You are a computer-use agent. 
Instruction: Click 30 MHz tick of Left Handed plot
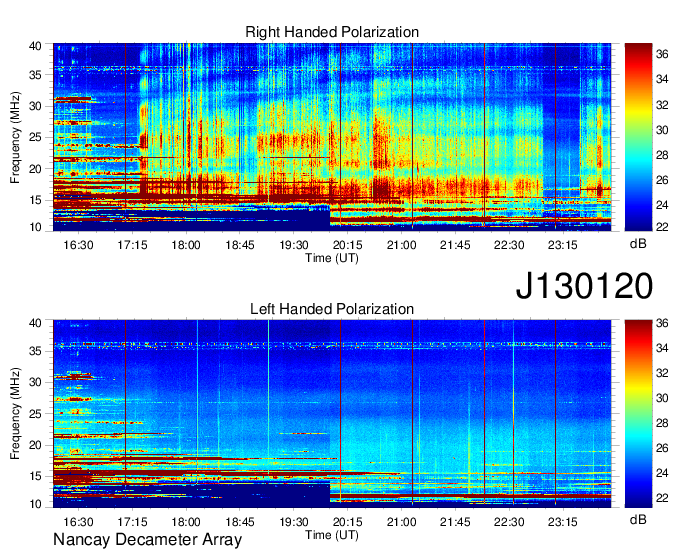tap(36, 382)
